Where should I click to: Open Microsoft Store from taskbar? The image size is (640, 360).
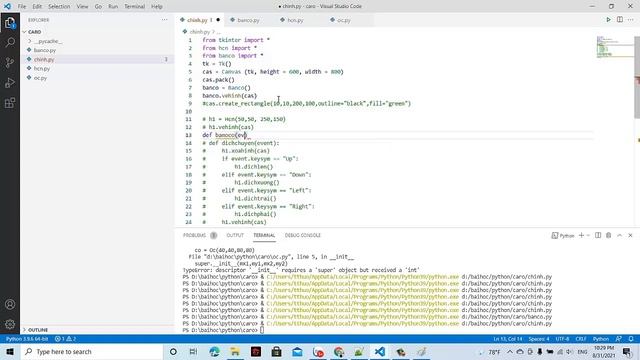(x=276, y=351)
